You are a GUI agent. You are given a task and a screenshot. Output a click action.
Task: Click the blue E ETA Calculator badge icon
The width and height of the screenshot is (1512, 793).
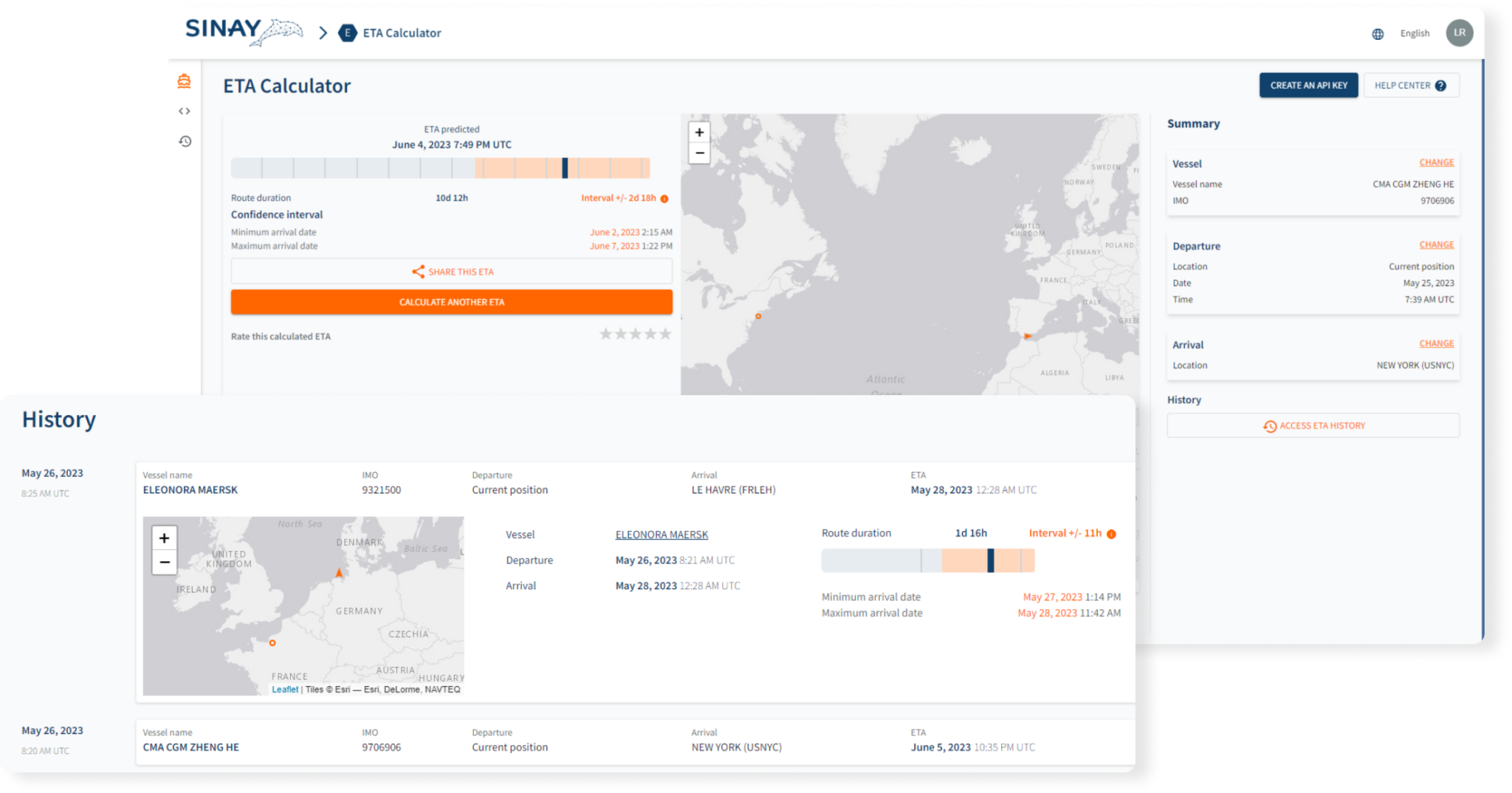point(347,33)
